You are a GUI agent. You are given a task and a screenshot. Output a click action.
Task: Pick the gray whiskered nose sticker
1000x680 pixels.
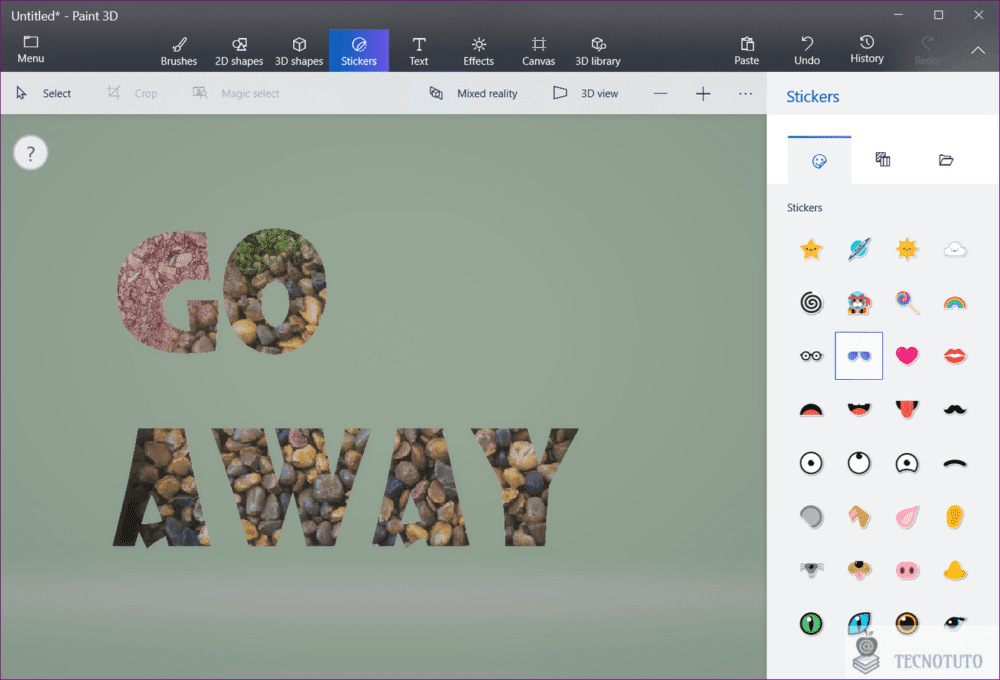coord(811,570)
